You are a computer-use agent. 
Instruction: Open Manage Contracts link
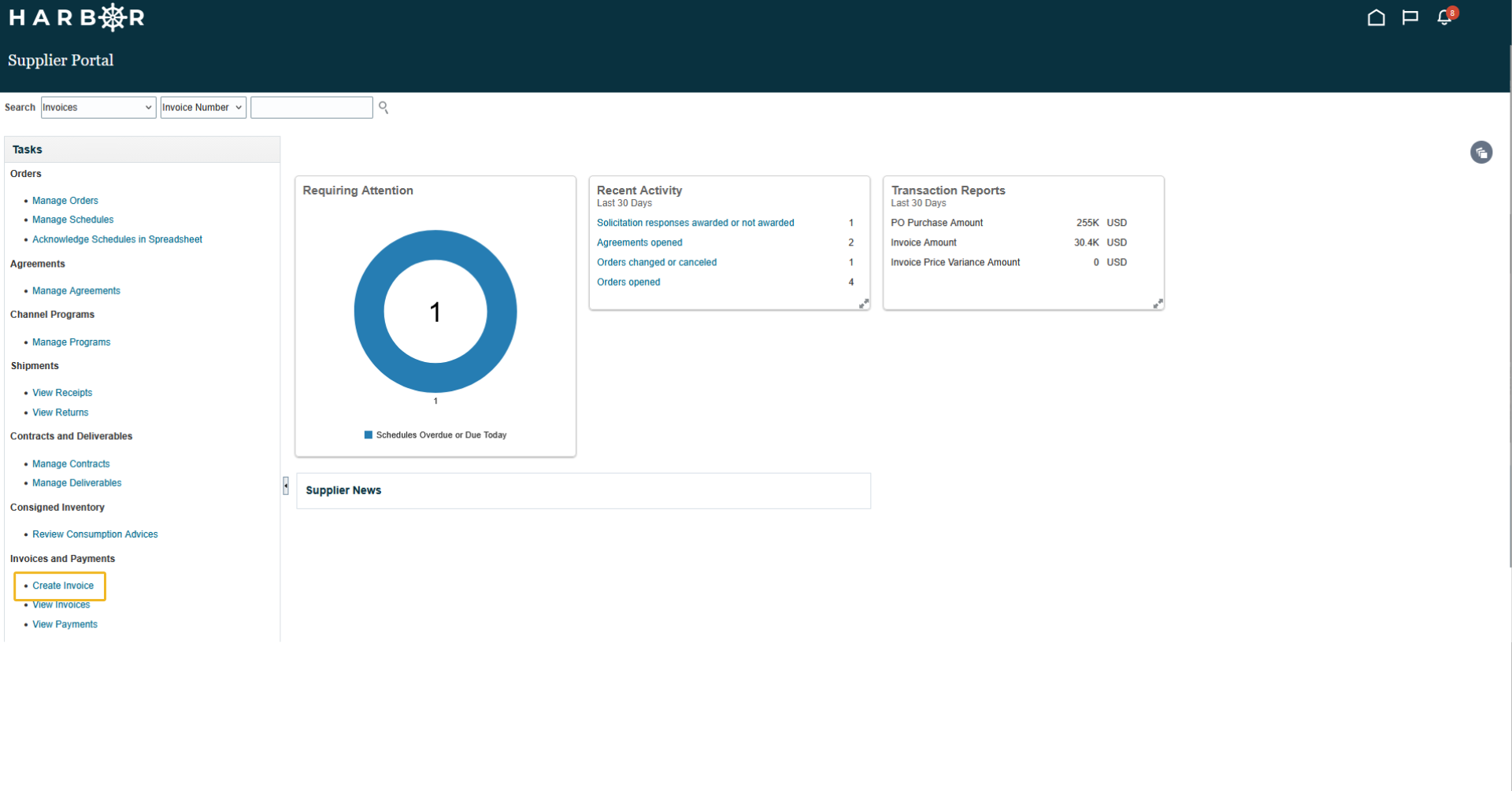[x=71, y=464]
